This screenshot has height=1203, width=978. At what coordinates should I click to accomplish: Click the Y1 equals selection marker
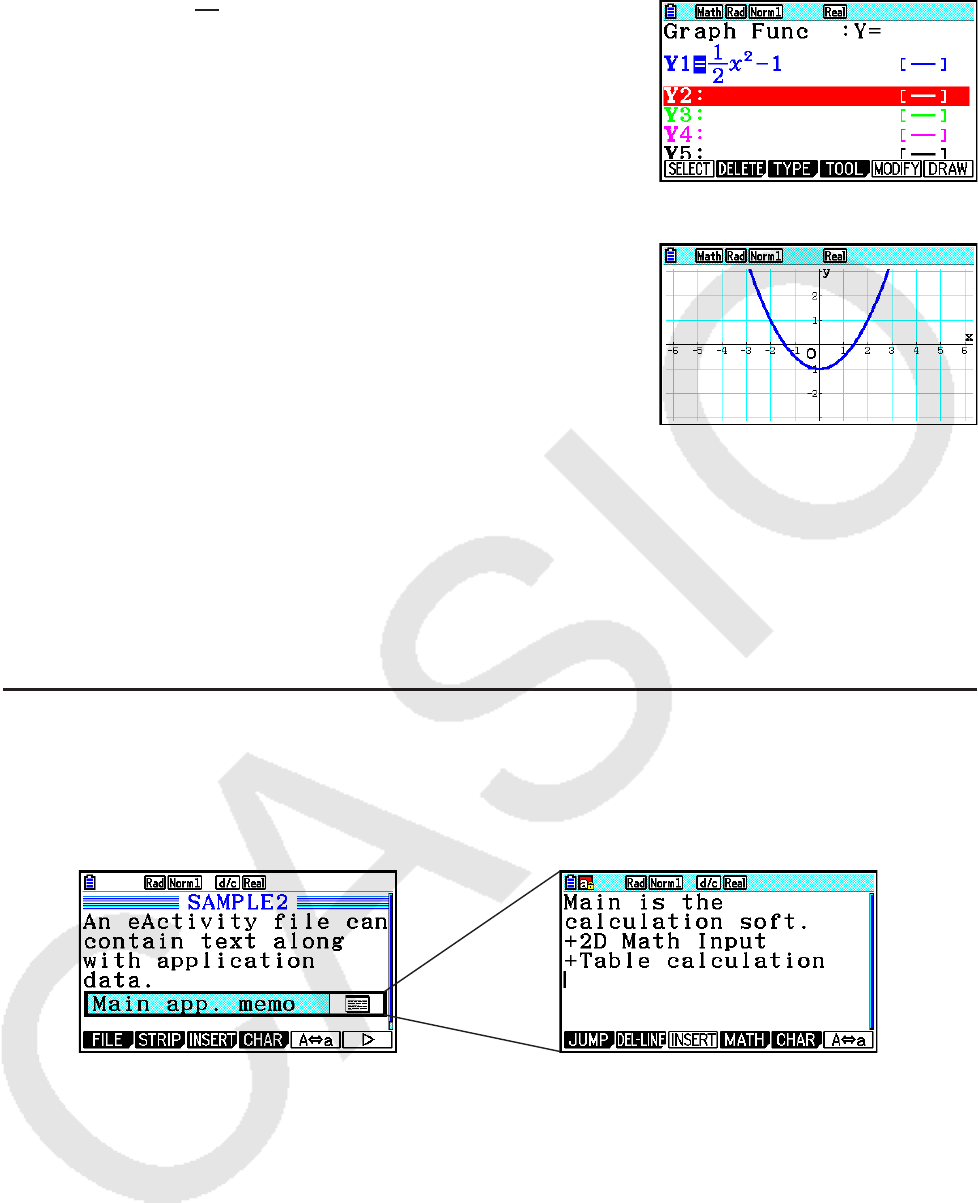700,65
